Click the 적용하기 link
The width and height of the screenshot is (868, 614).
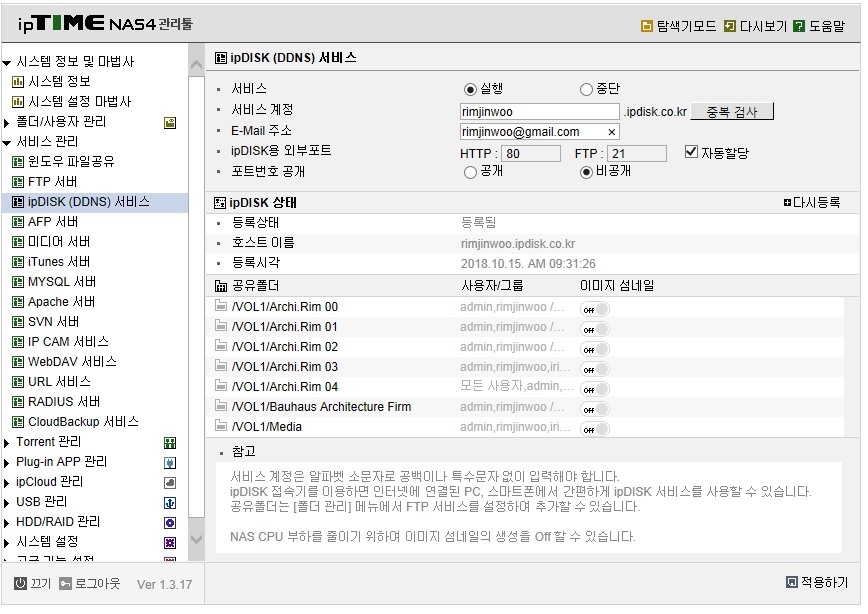825,582
